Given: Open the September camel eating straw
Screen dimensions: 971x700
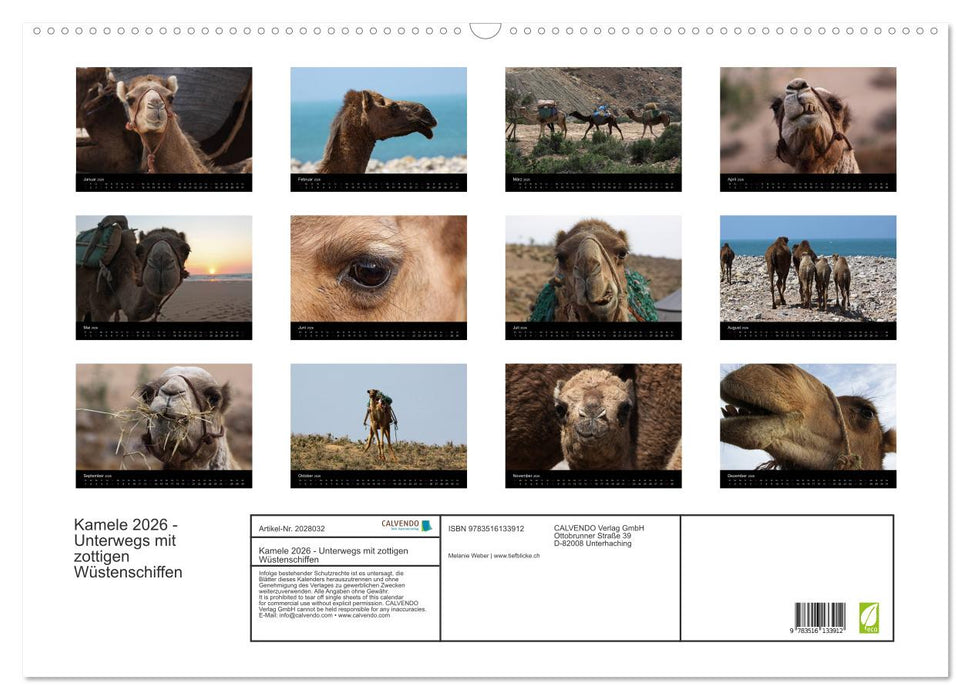Looking at the screenshot, I should 164,417.
